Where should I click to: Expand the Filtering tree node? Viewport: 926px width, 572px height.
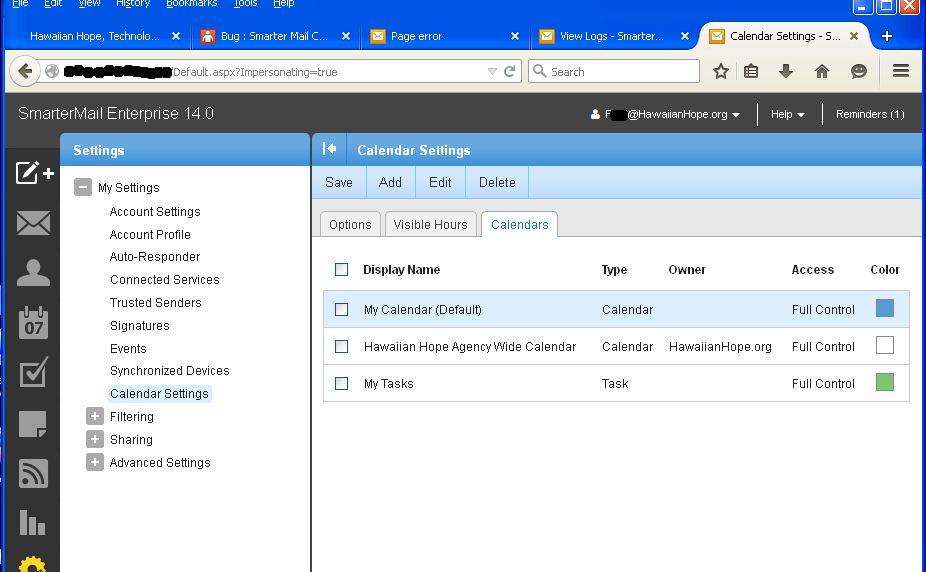[x=94, y=416]
